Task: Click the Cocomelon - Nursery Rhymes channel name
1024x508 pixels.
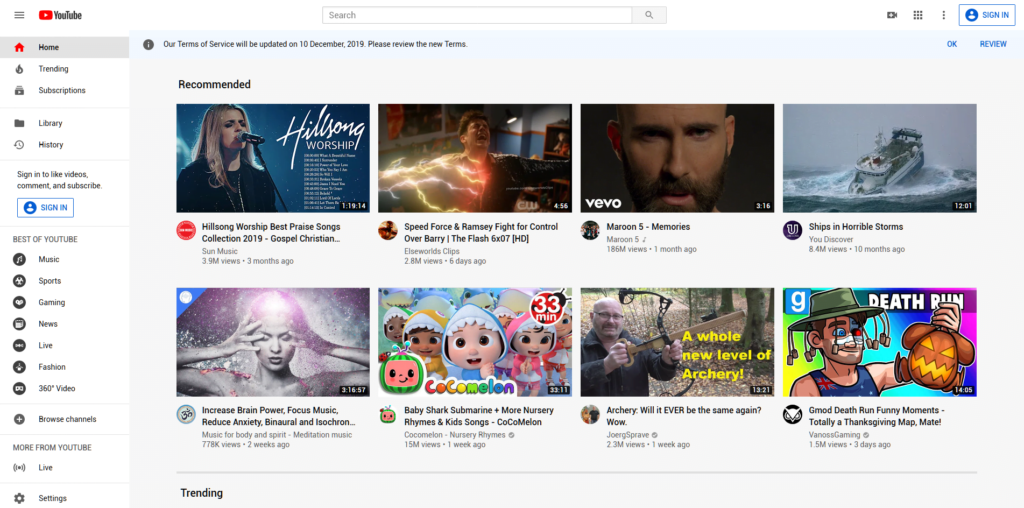Action: point(455,435)
